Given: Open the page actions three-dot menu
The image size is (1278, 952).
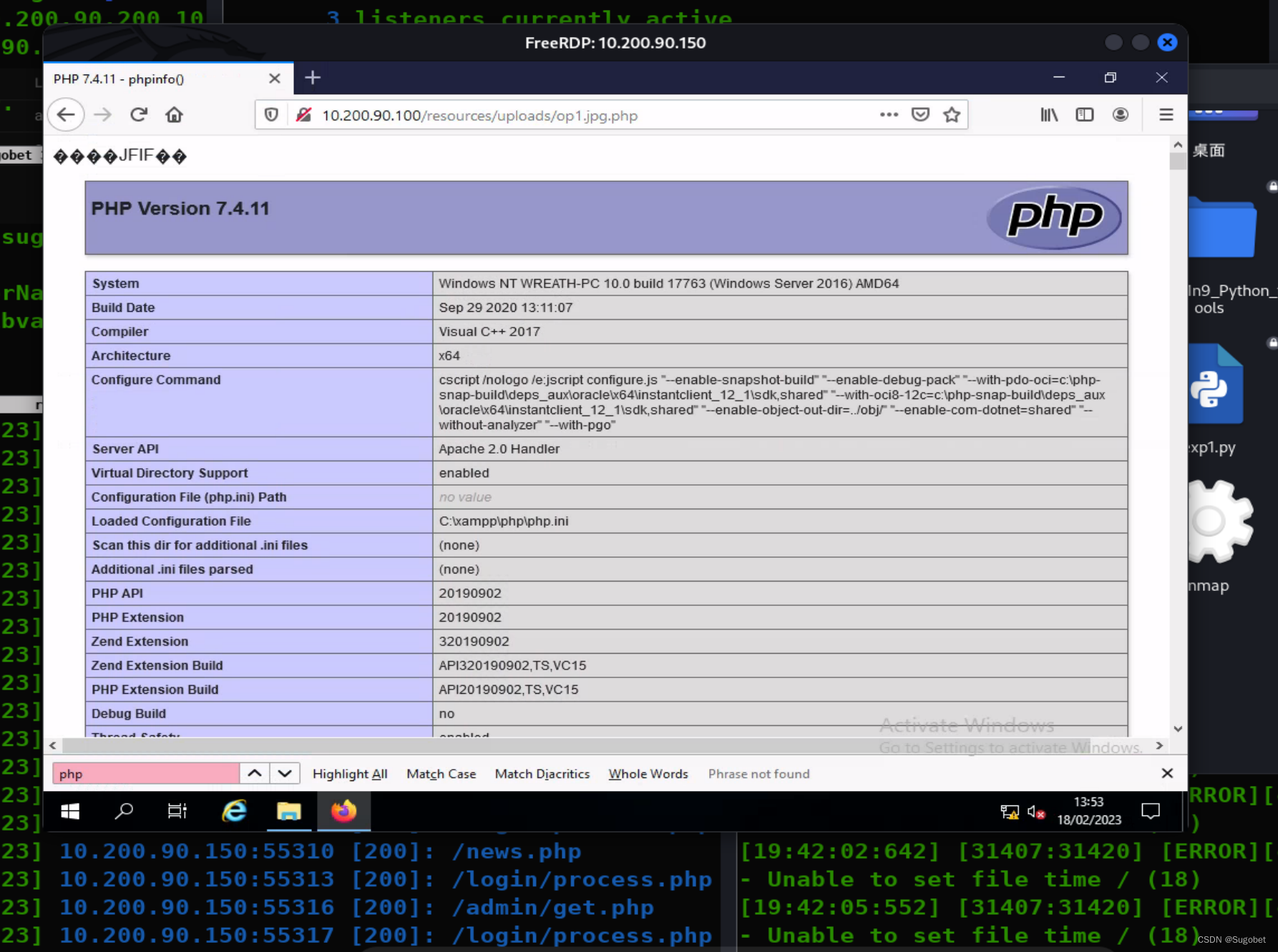Looking at the screenshot, I should pos(889,114).
